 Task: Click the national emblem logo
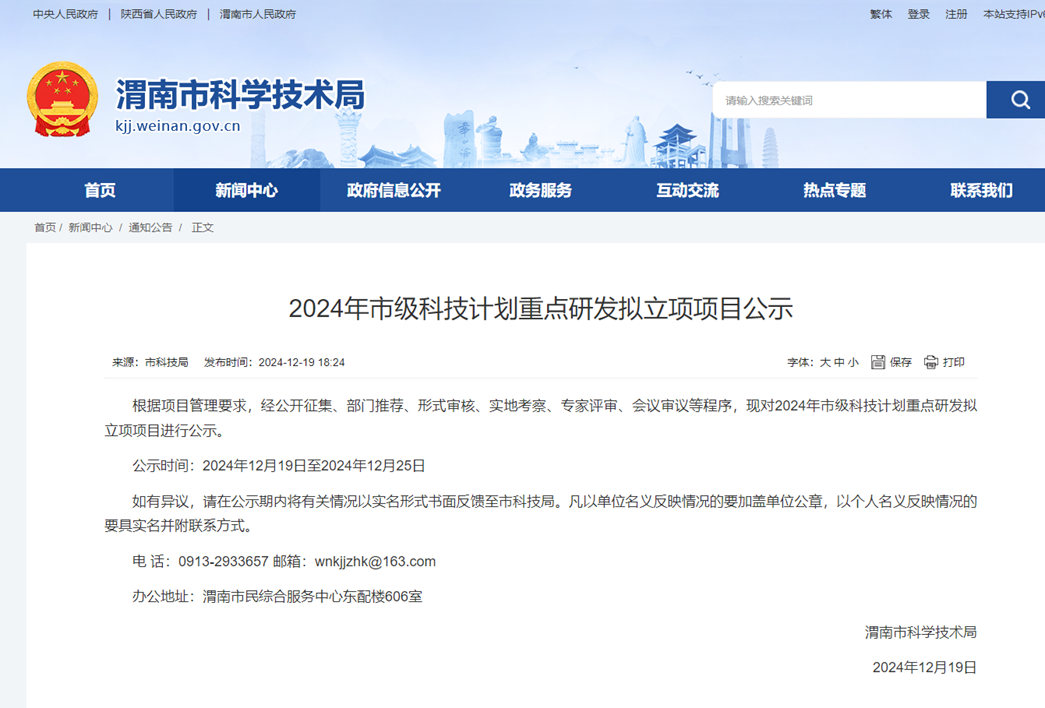click(62, 99)
